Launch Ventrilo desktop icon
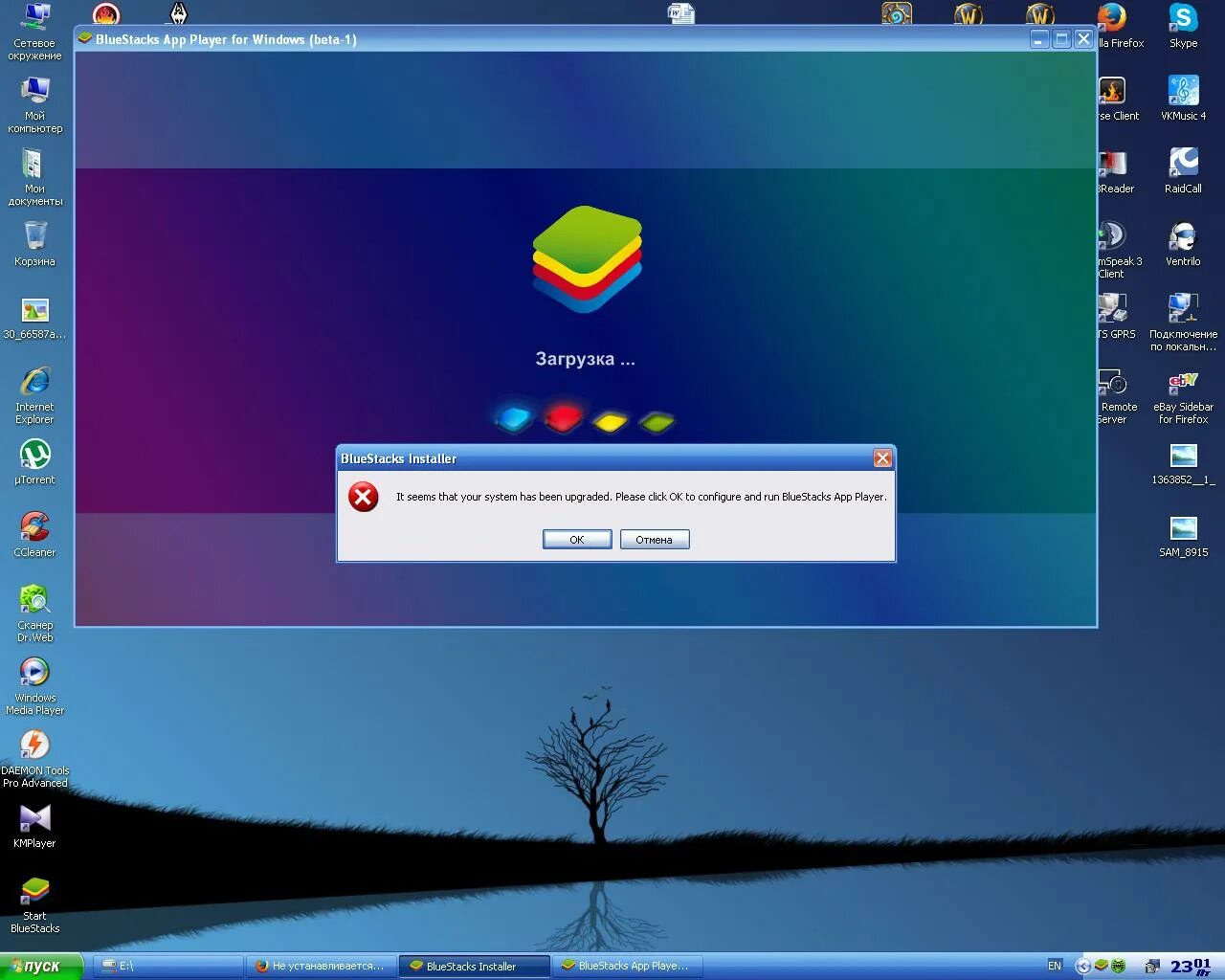 click(x=1184, y=244)
